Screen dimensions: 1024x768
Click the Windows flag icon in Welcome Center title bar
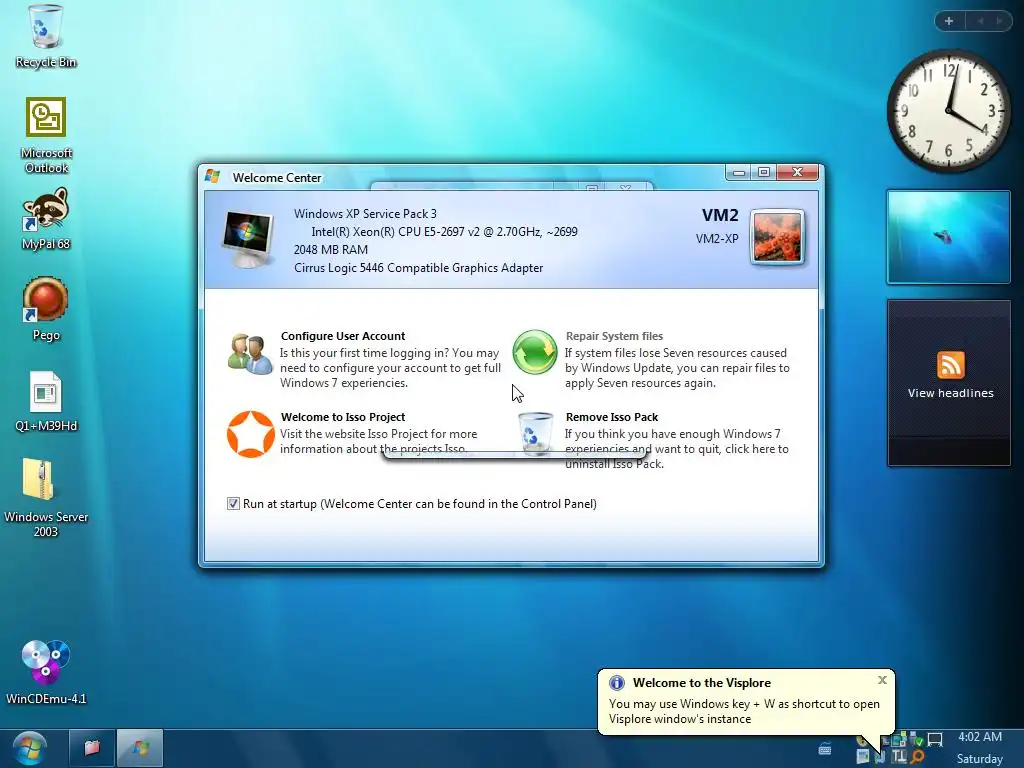pyautogui.click(x=212, y=176)
